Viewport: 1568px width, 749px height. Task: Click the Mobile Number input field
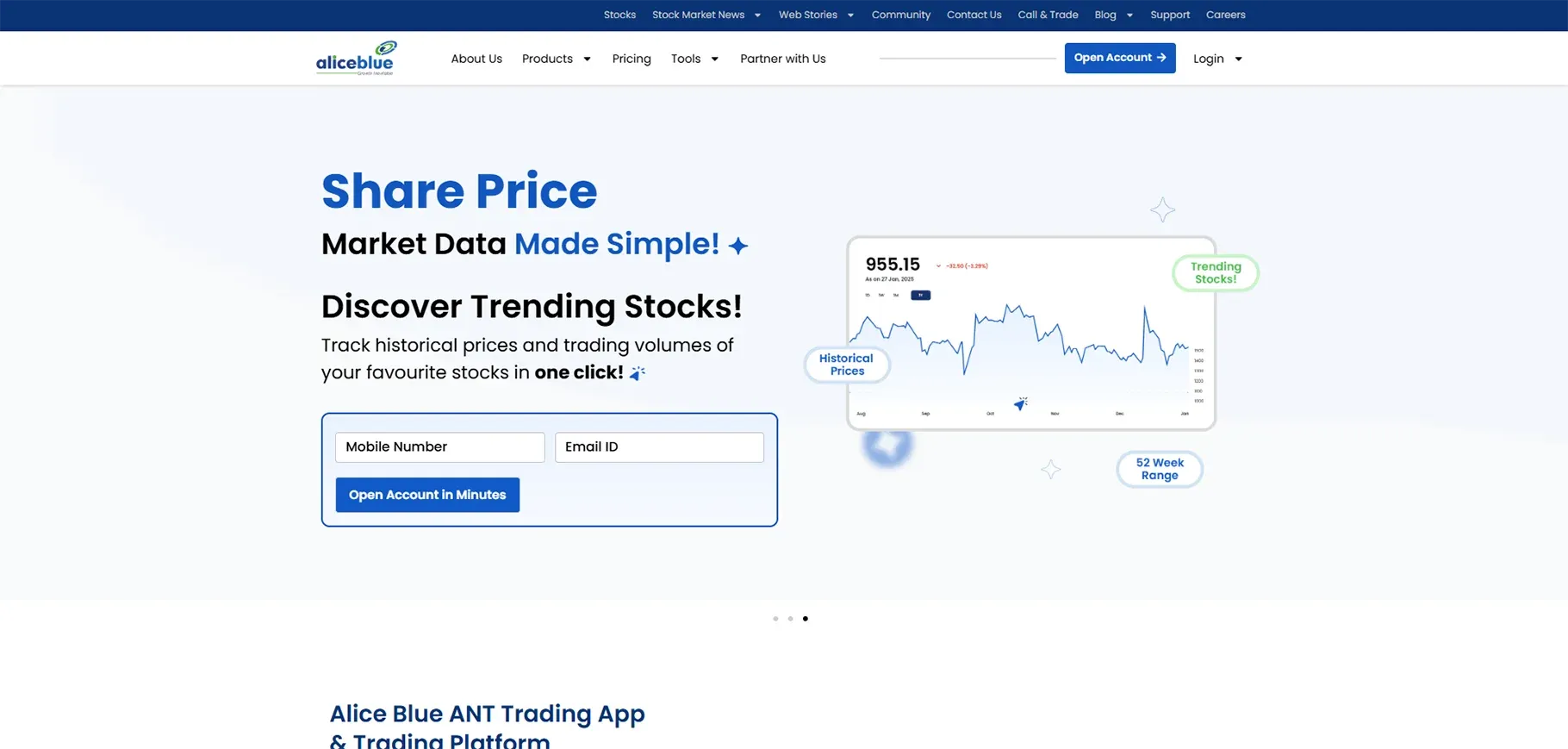coord(440,447)
